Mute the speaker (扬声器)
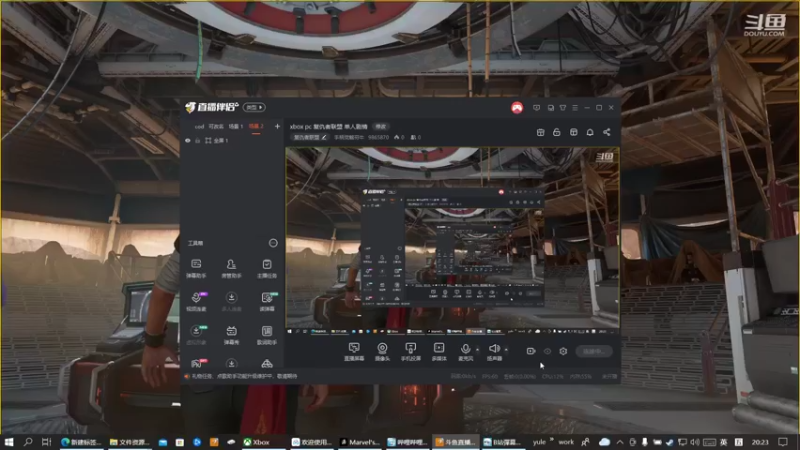 coord(494,352)
